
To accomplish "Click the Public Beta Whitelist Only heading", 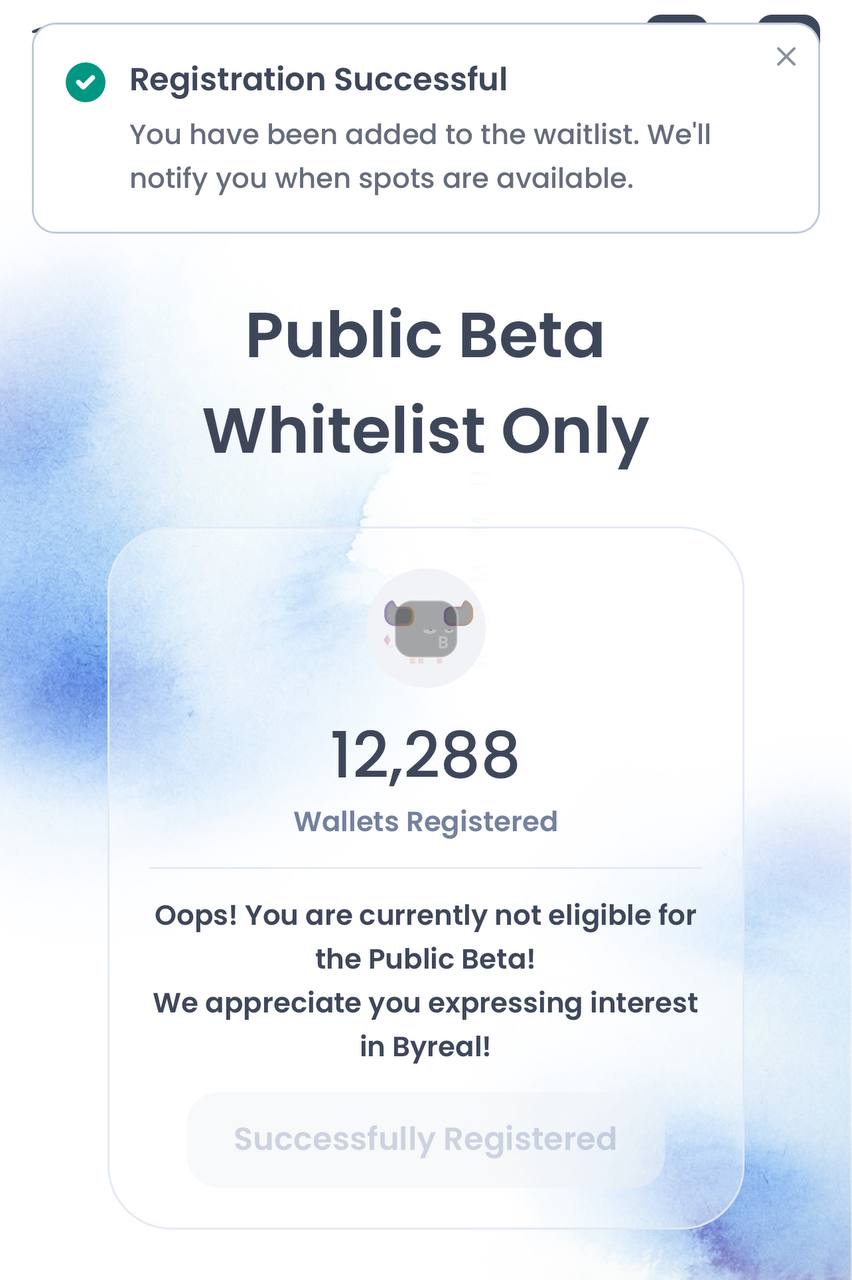I will [x=426, y=383].
